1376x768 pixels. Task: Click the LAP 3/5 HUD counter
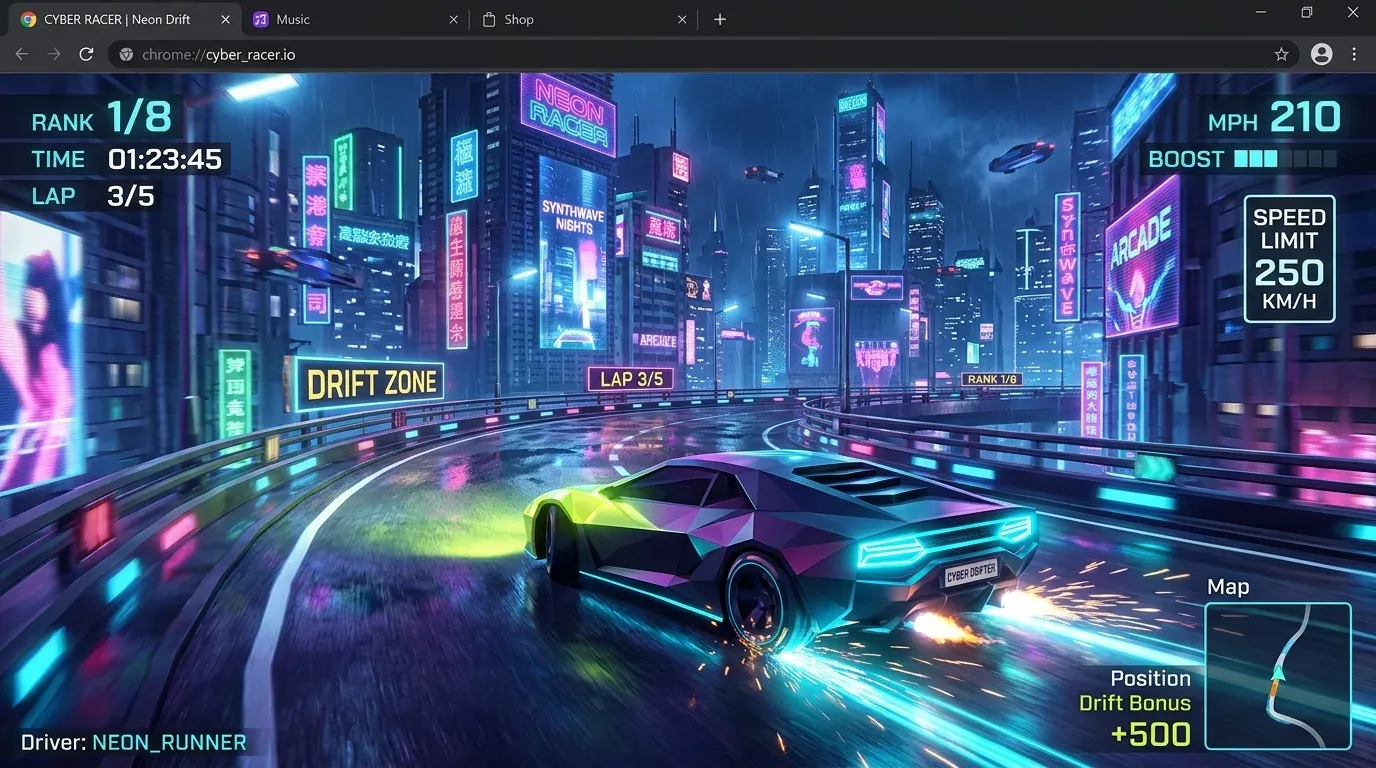(x=93, y=195)
